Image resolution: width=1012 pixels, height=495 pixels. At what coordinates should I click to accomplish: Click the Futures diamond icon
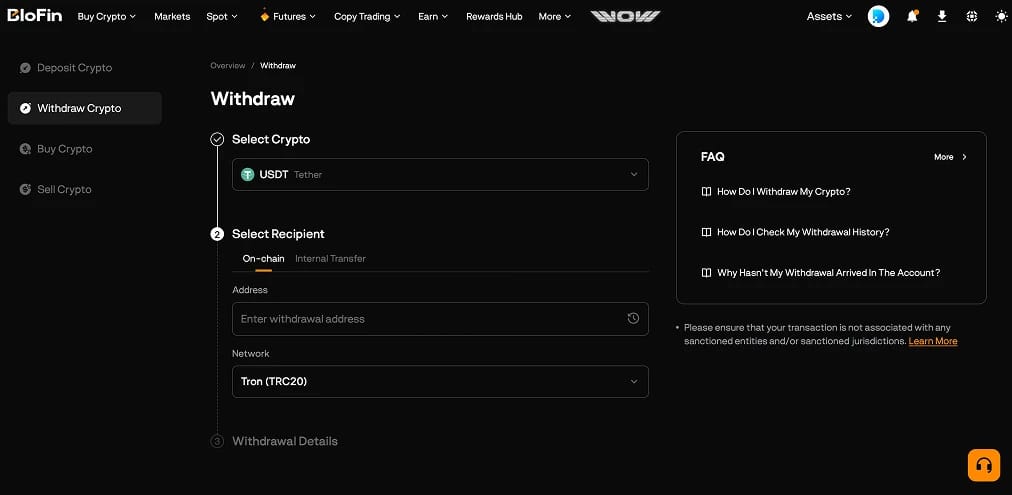[264, 16]
